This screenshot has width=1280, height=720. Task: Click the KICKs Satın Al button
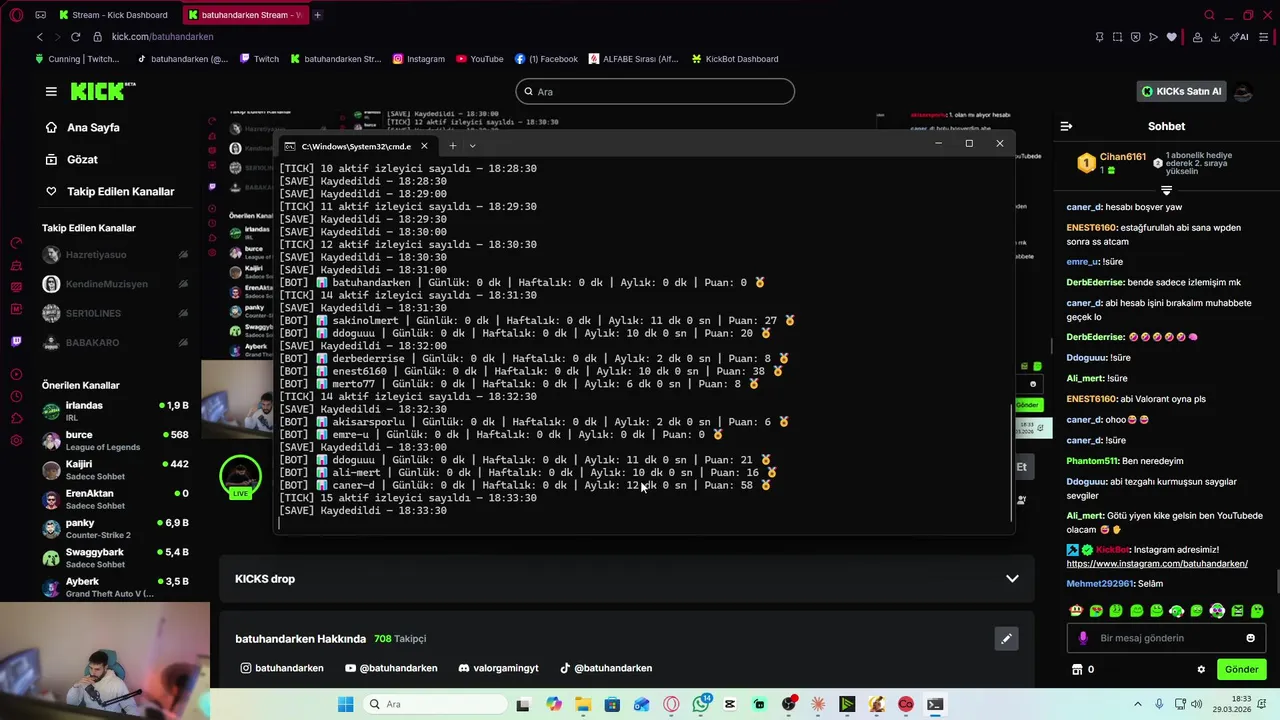(1181, 91)
